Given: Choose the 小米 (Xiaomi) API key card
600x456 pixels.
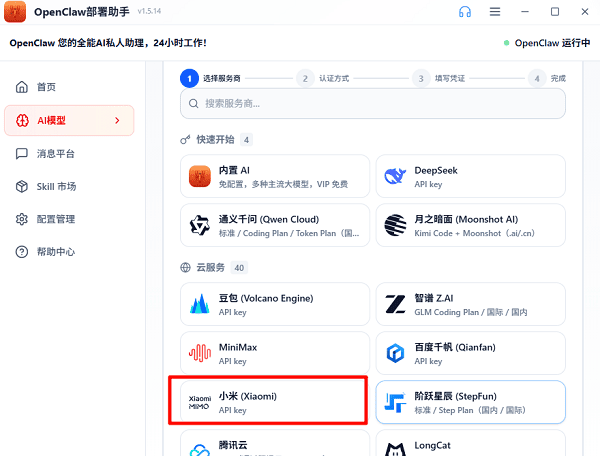Looking at the screenshot, I should 275,402.
